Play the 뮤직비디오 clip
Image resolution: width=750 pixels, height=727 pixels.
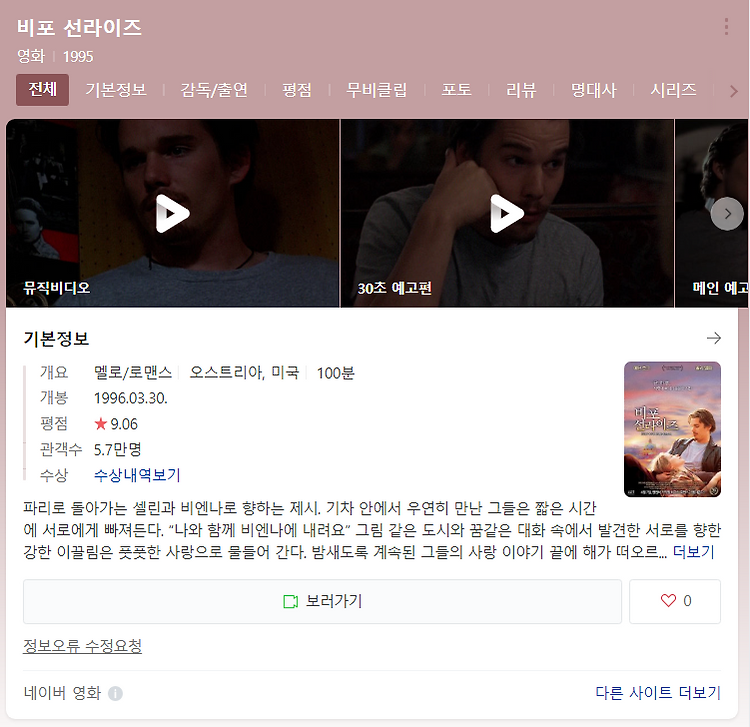(172, 213)
